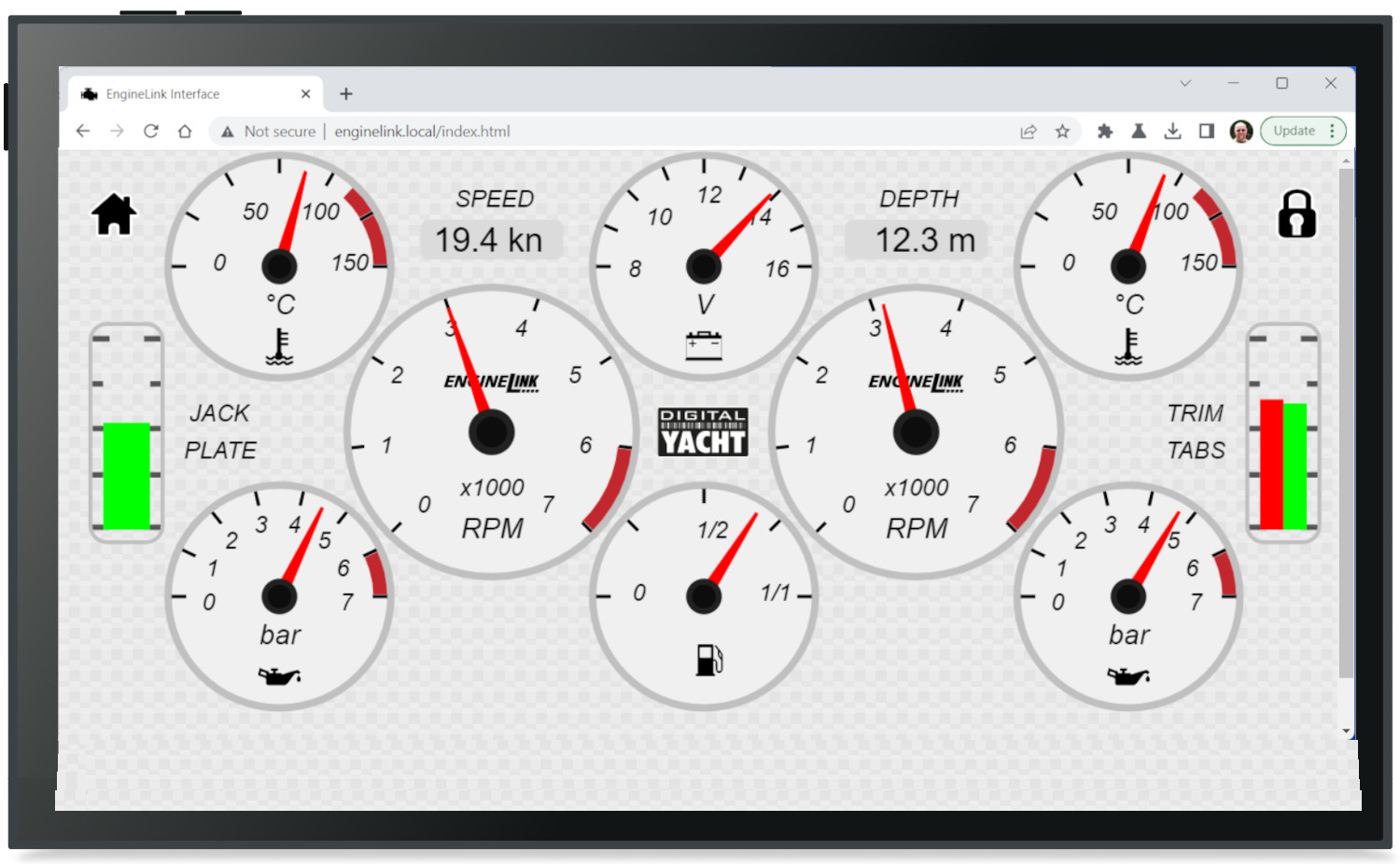1400x864 pixels.
Task: Expand the tab search chevron
Action: 1185,83
